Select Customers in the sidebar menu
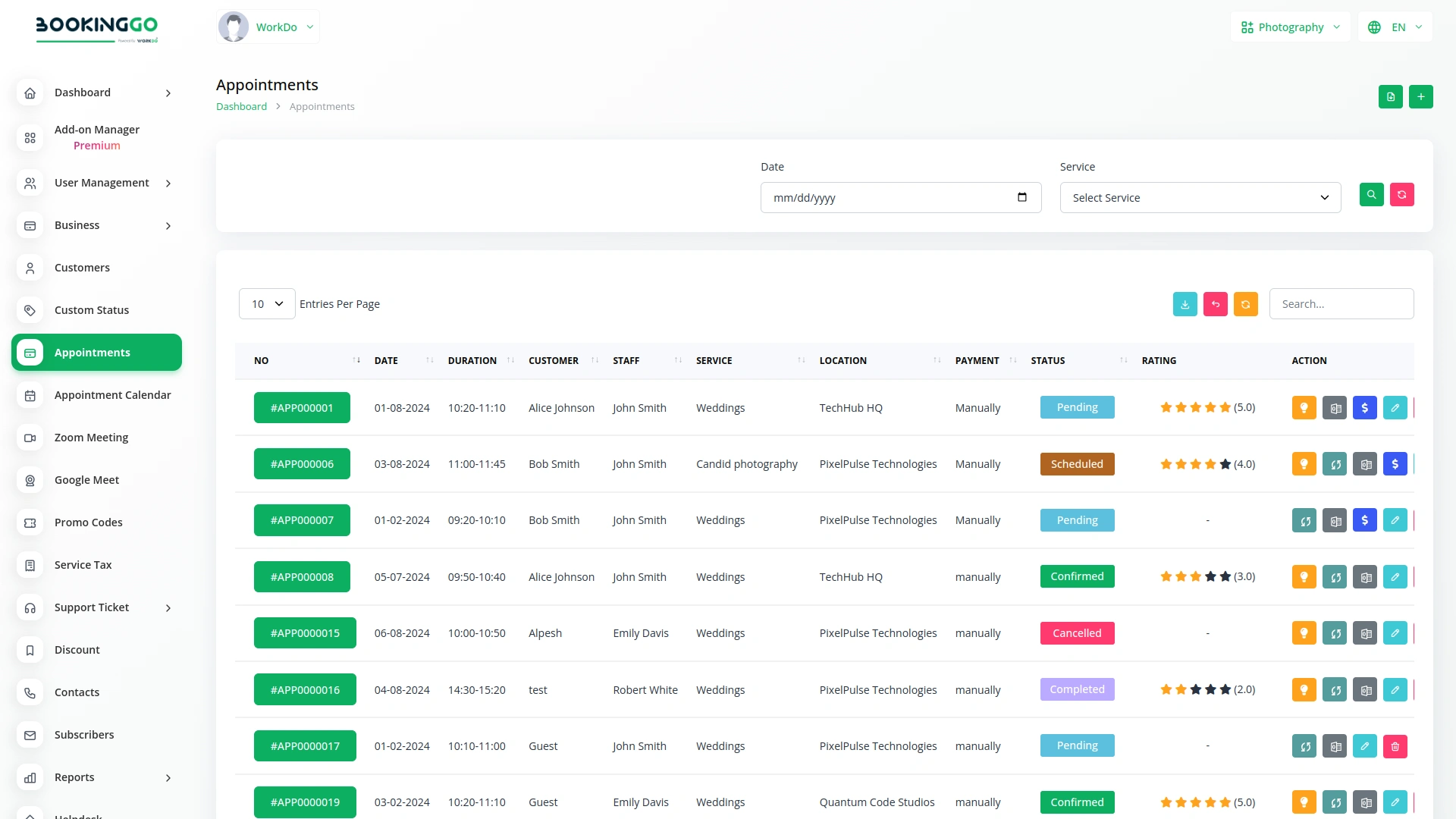 82,268
